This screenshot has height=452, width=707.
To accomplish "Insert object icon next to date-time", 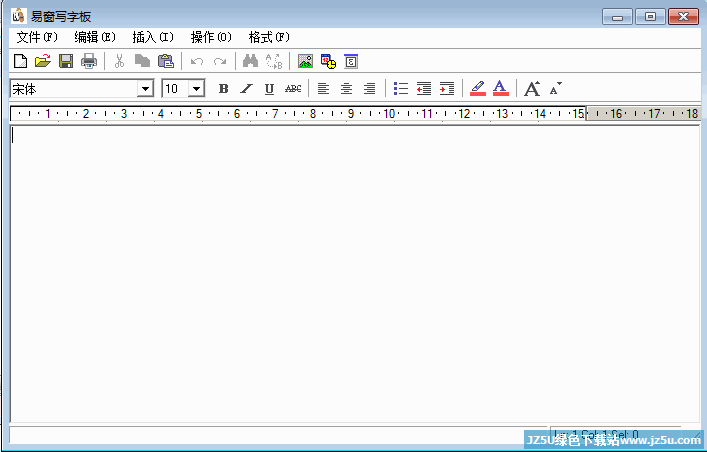I will [x=351, y=61].
